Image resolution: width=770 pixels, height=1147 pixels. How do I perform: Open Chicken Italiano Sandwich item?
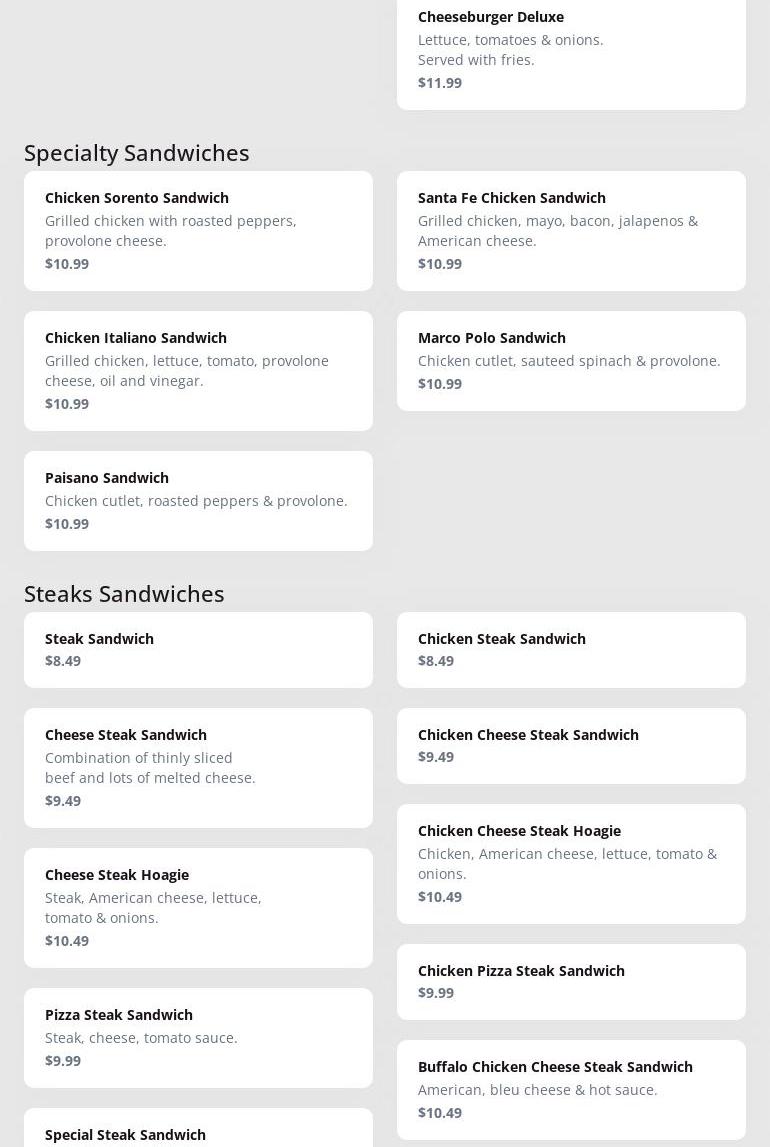(x=198, y=371)
